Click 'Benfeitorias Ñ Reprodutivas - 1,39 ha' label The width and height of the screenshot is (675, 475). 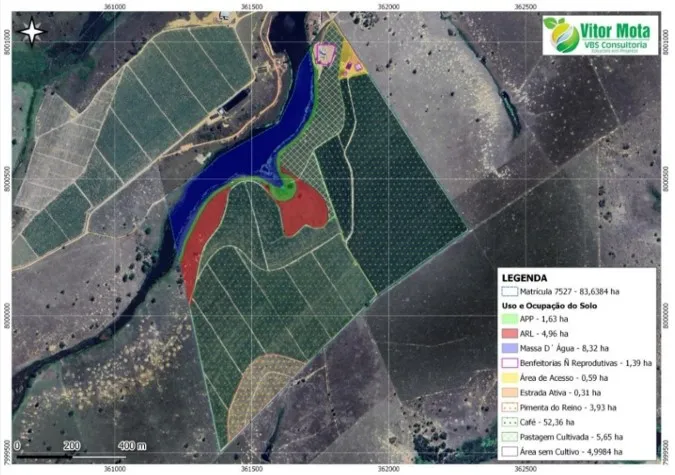(586, 363)
